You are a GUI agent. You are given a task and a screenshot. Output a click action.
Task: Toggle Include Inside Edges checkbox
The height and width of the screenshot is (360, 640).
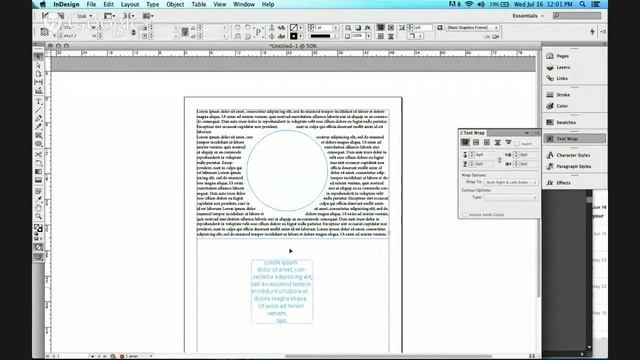click(464, 214)
